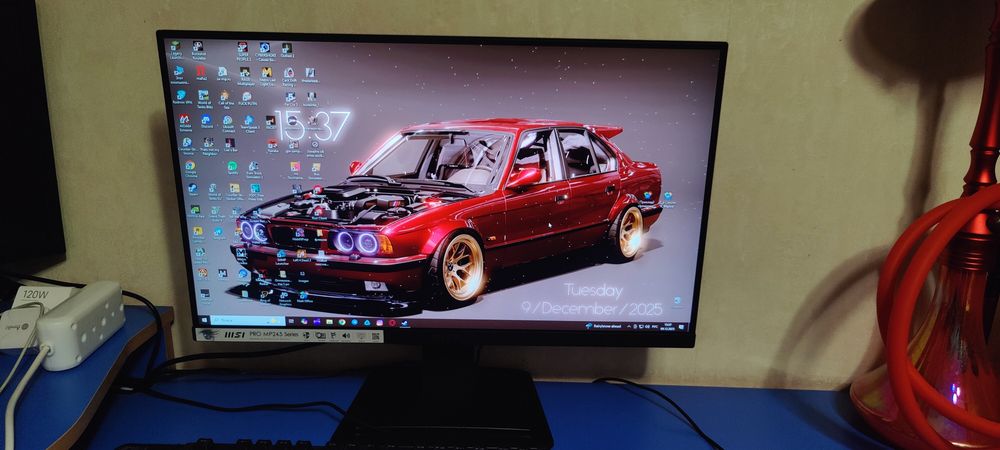Open the red Opera icon in taskbar
Screen dimensions: 1000x450
(x=392, y=323)
